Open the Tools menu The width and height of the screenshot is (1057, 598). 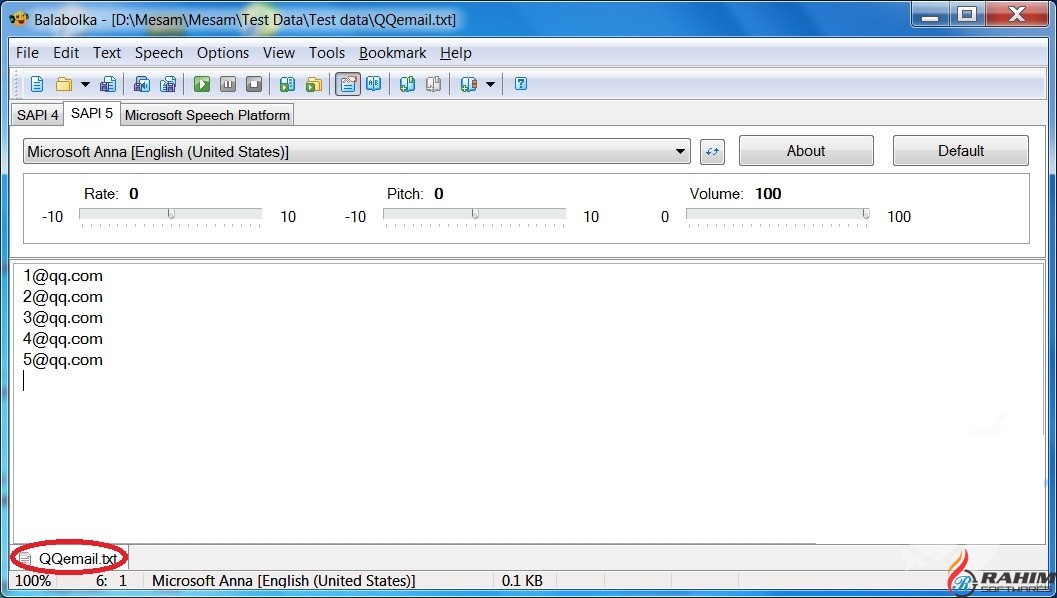(327, 53)
